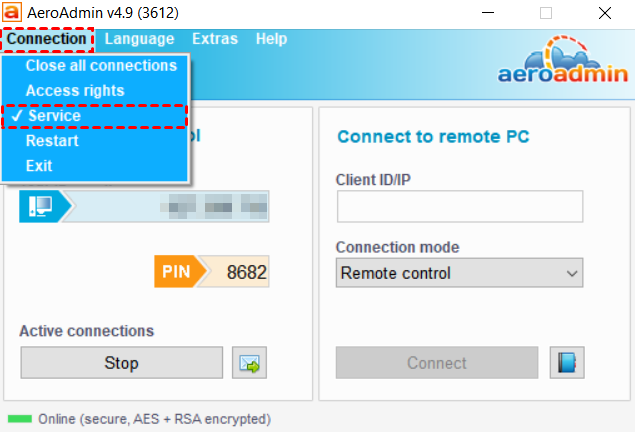Open the Connection menu
This screenshot has width=635, height=432.
click(x=46, y=39)
